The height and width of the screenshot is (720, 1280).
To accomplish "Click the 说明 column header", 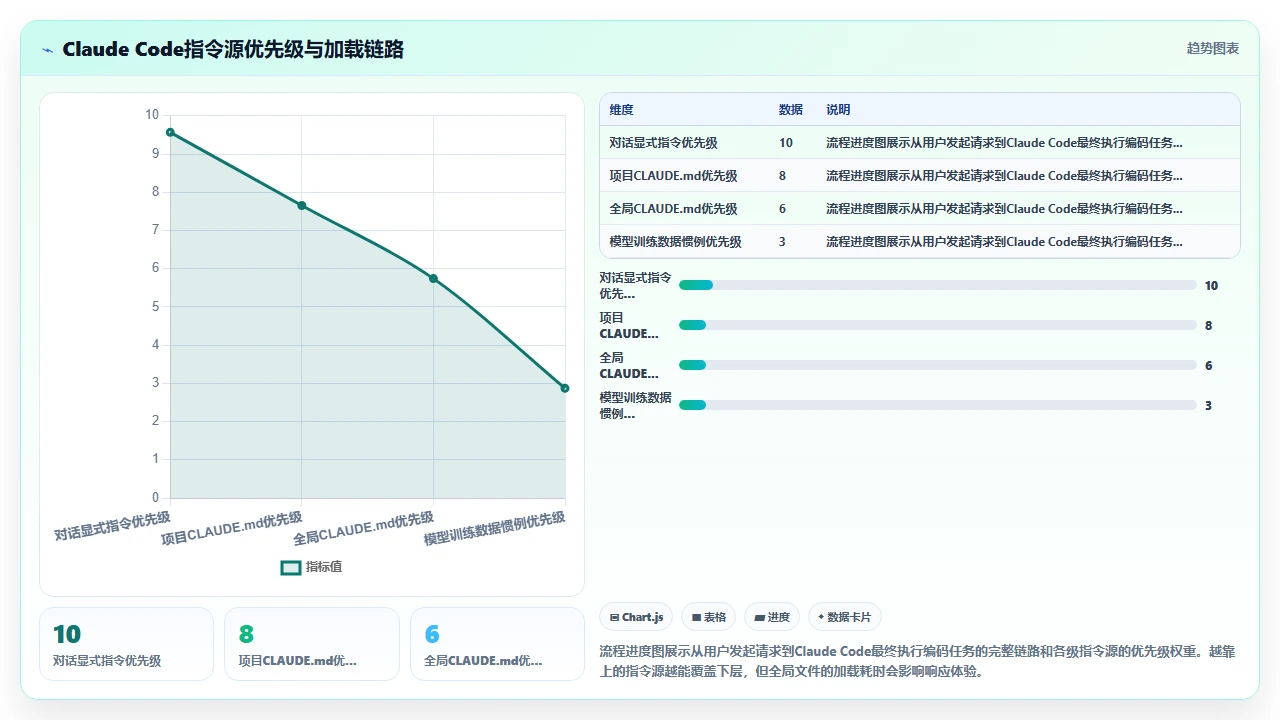I will coord(838,110).
